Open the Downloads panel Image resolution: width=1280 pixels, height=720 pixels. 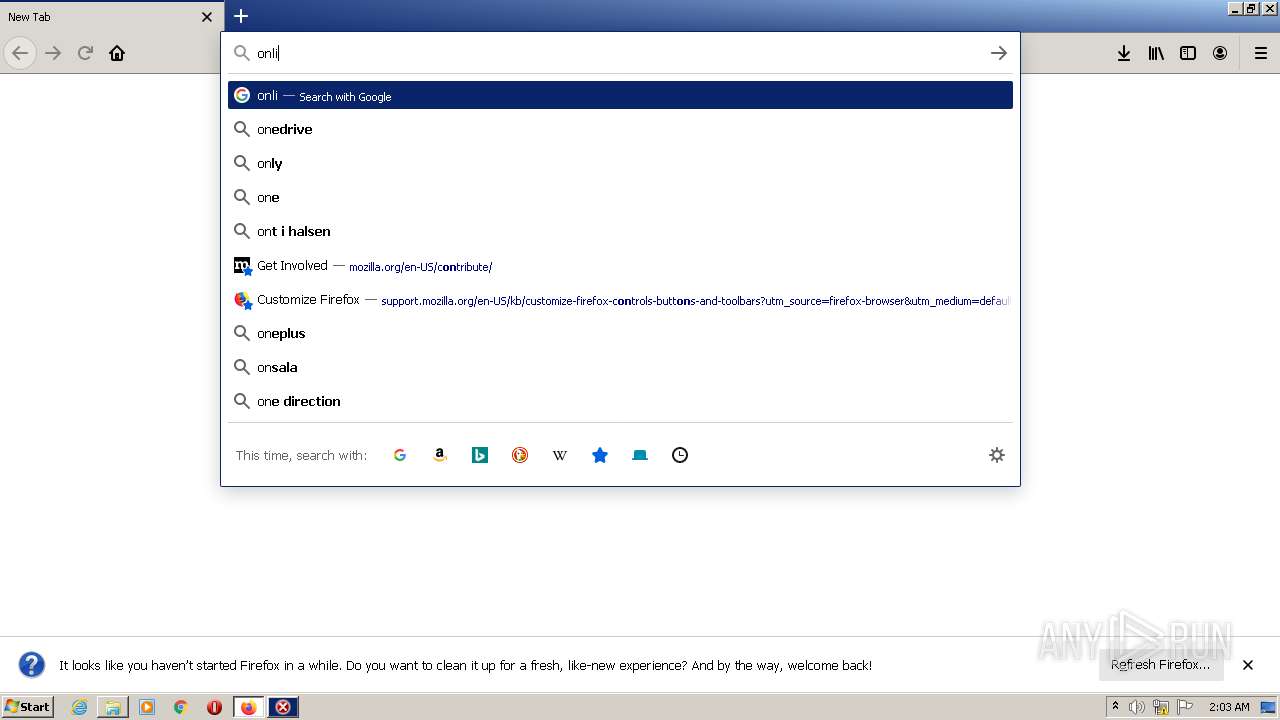tap(1124, 53)
